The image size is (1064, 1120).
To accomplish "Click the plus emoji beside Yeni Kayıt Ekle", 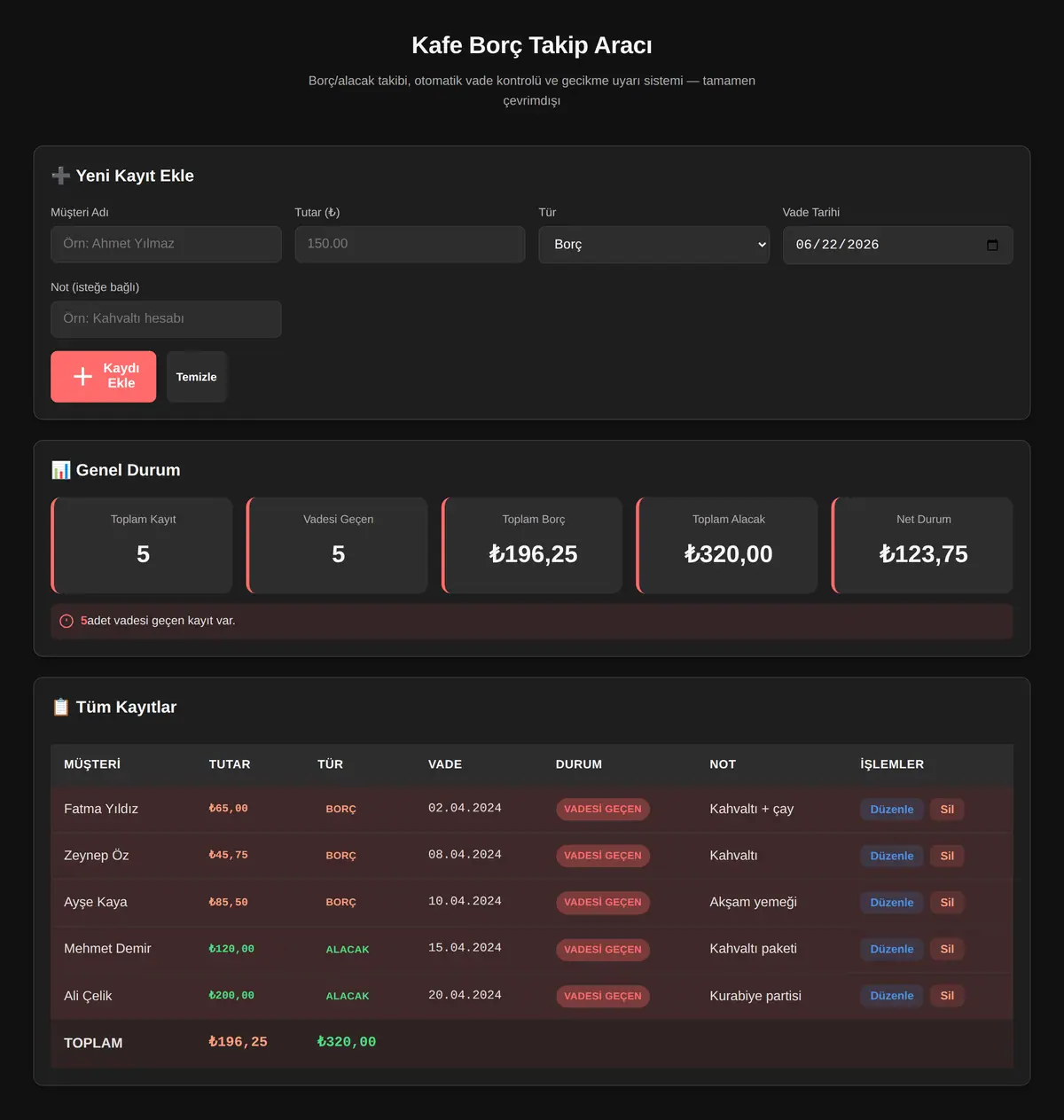I will coord(60,176).
